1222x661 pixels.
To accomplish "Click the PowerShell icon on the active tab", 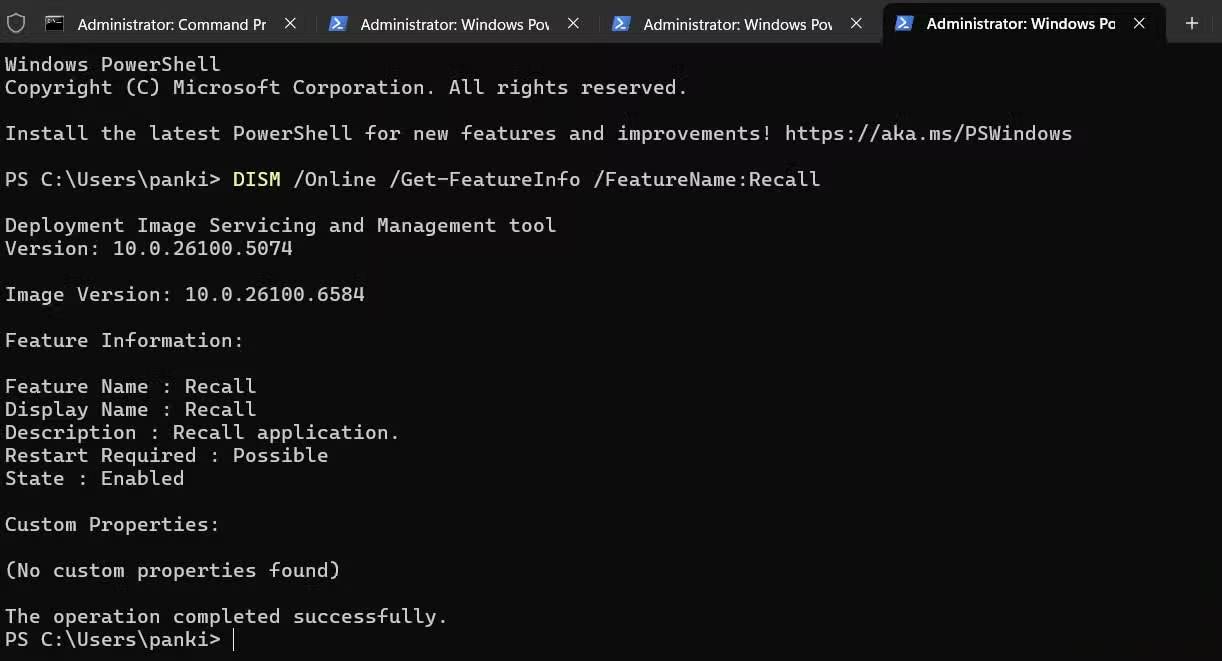I will click(904, 23).
